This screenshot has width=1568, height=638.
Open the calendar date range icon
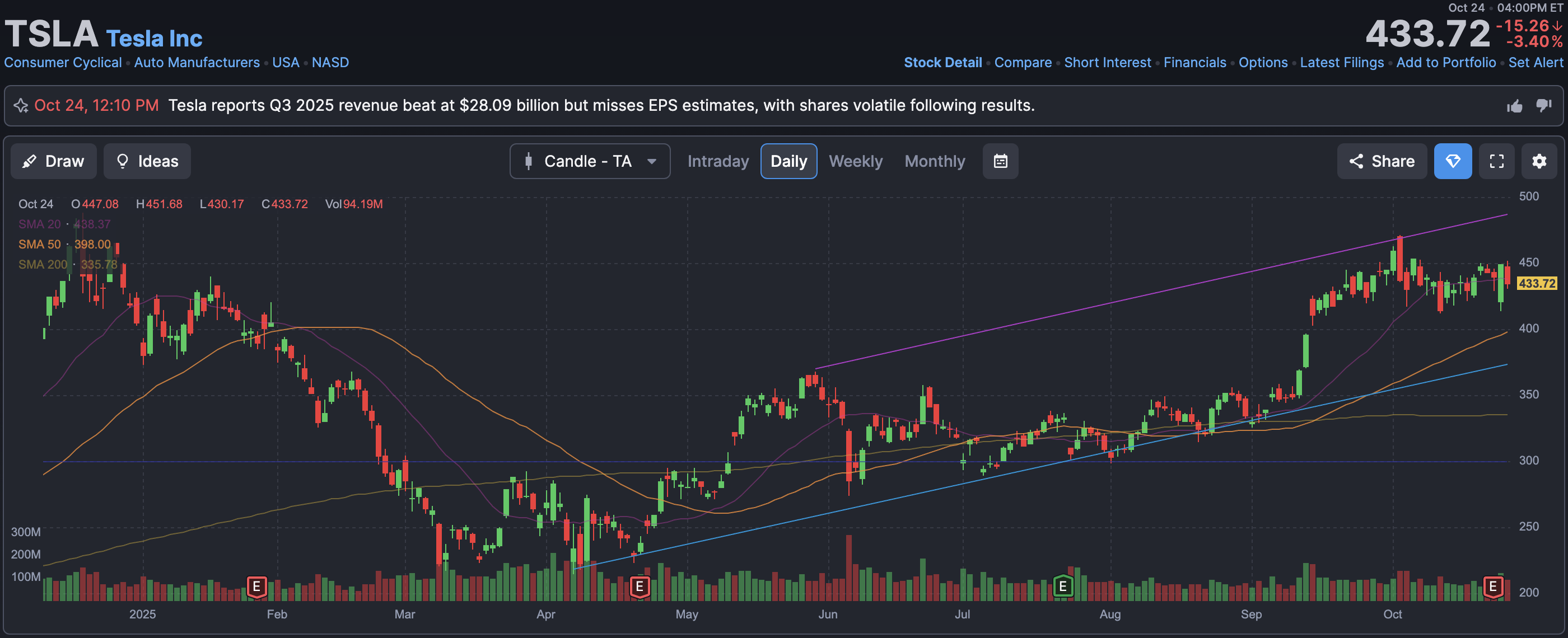(1000, 161)
